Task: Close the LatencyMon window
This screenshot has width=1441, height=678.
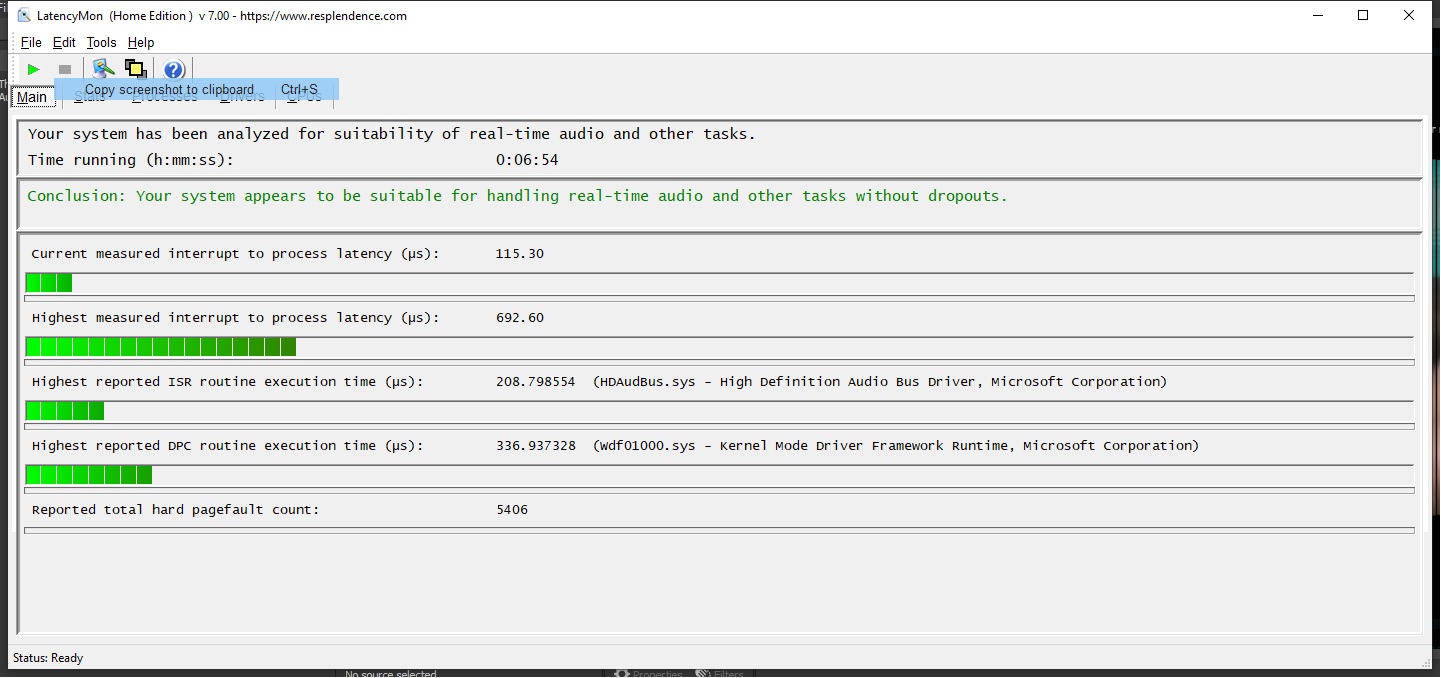Action: coord(1409,15)
